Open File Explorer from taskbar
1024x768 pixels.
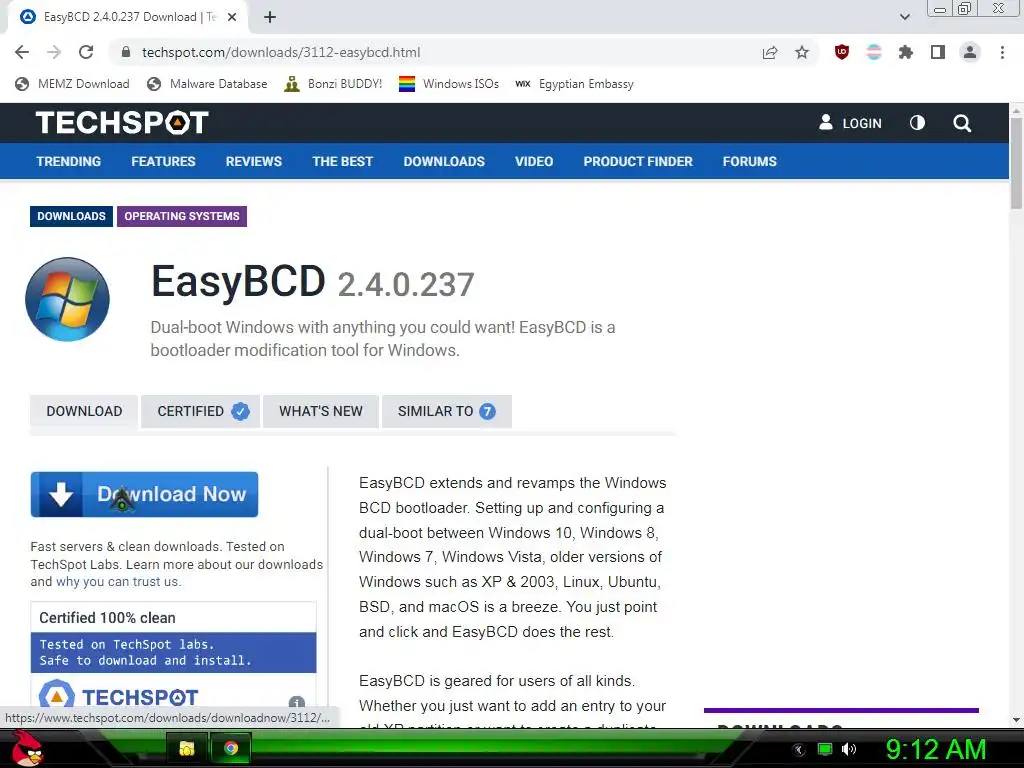[x=187, y=748]
